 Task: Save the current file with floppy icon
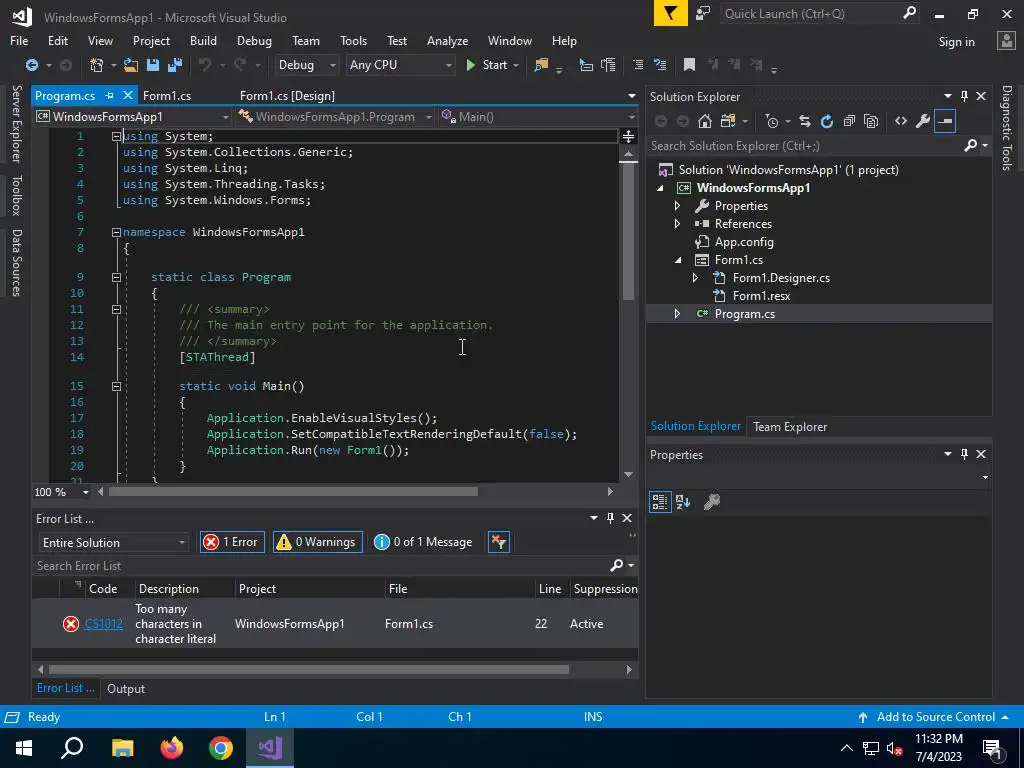[x=153, y=65]
